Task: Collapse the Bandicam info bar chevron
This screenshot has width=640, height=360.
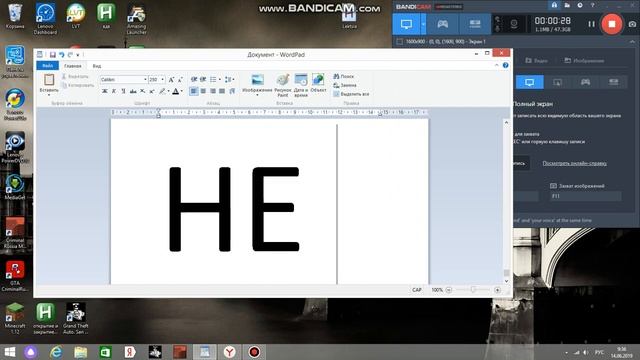Action: [x=632, y=42]
